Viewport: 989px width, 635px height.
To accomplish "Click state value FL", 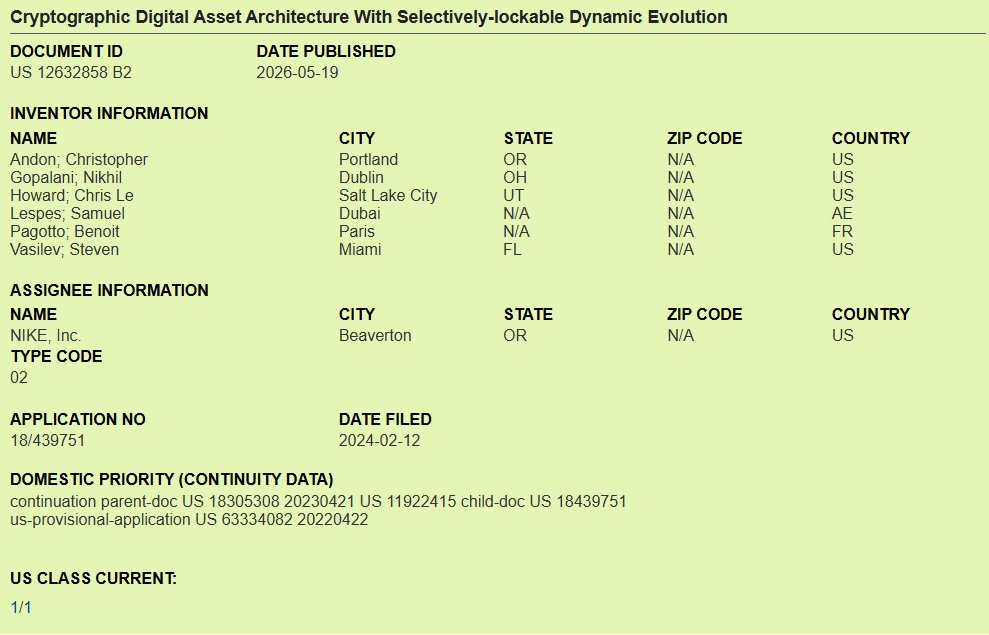I will point(513,250).
